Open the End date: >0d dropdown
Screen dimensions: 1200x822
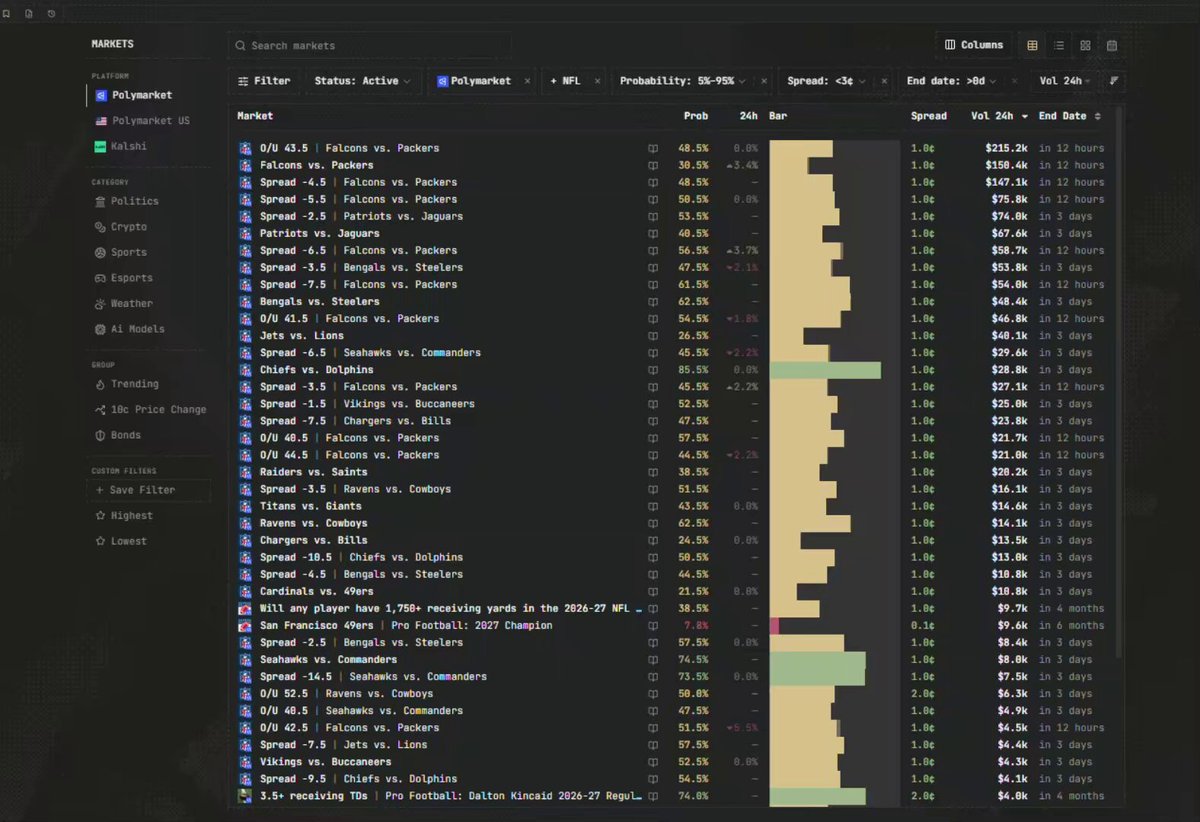point(952,81)
